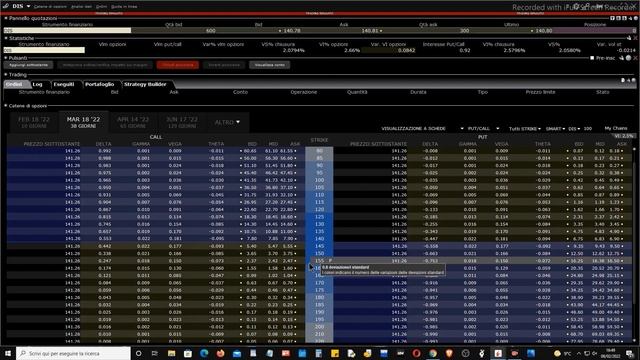Click the VI: 2.5% label
The image size is (640, 360).
pyautogui.click(x=623, y=136)
